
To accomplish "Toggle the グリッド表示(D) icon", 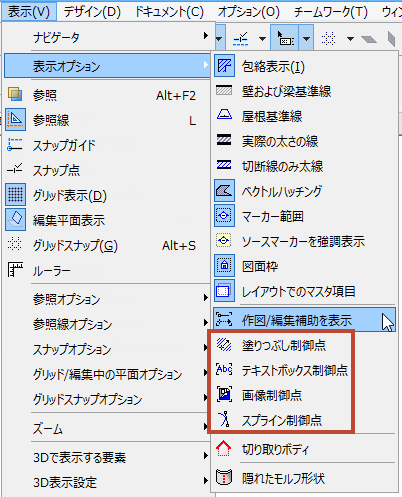I will [x=15, y=194].
